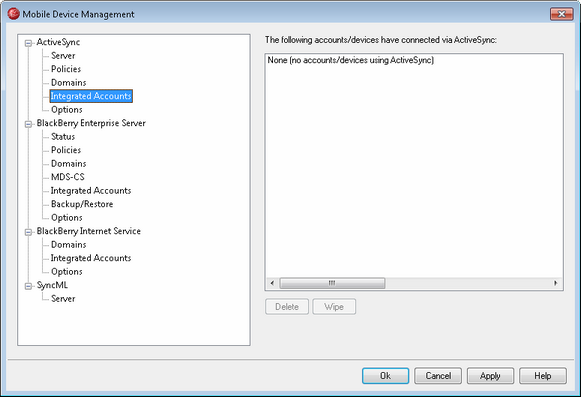The width and height of the screenshot is (581, 397).
Task: Select BlackBerry Enterprise Server root item
Action: click(x=91, y=123)
